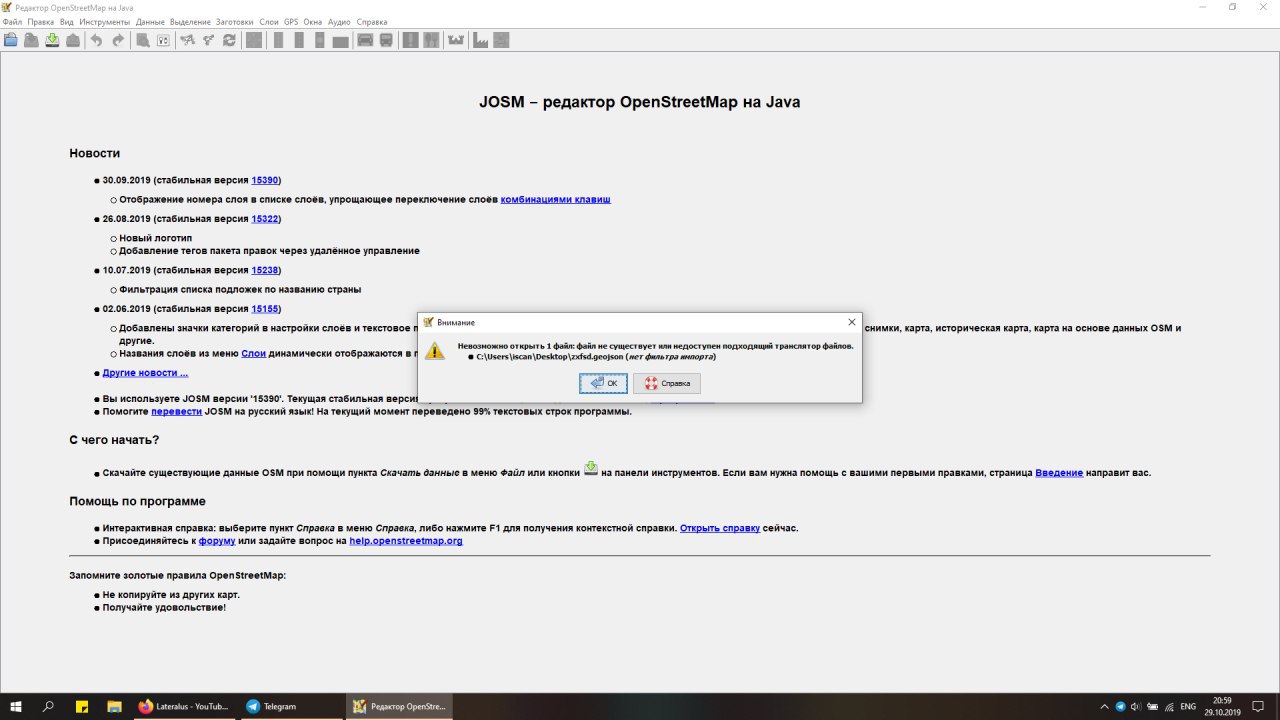Open Preferences from the toolbar icon
Screen dimensions: 1280x720
(163, 40)
